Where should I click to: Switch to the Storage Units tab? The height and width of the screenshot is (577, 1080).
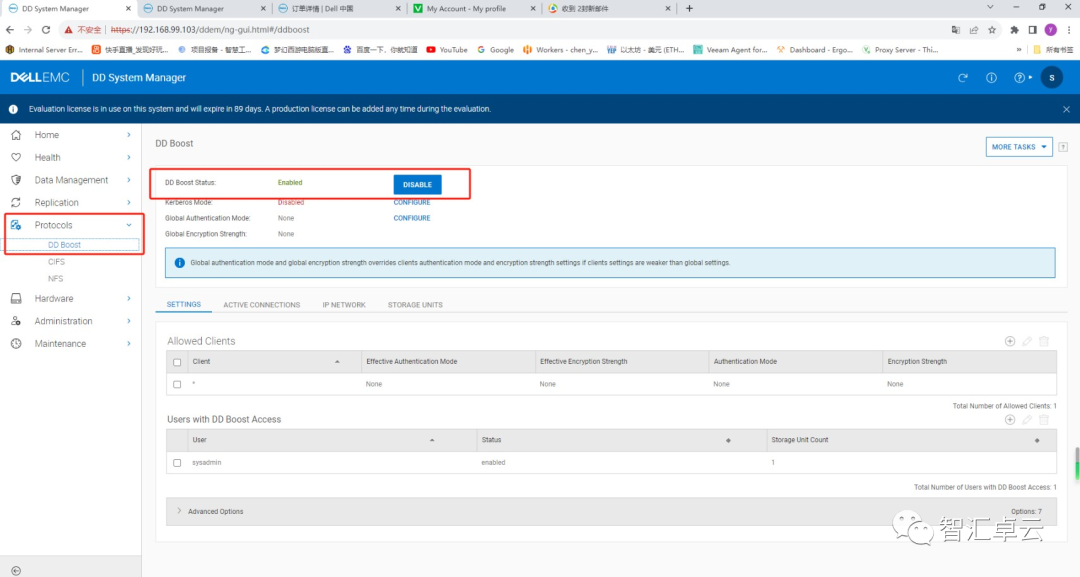[415, 305]
